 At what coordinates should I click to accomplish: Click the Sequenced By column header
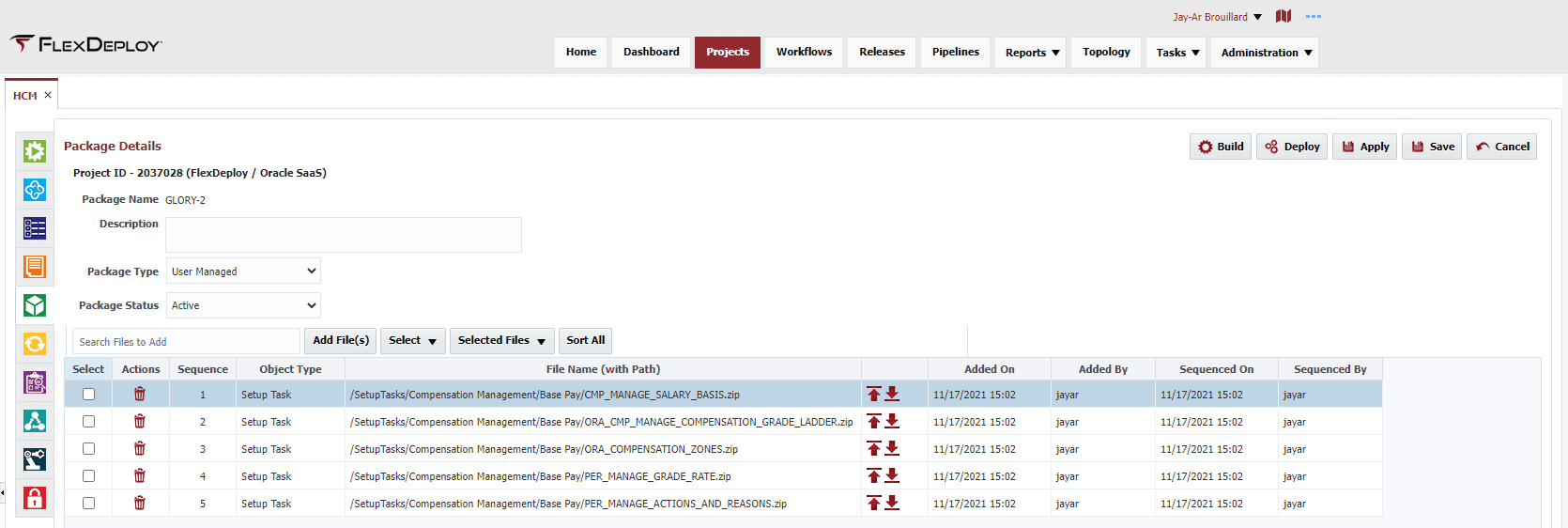(1330, 369)
